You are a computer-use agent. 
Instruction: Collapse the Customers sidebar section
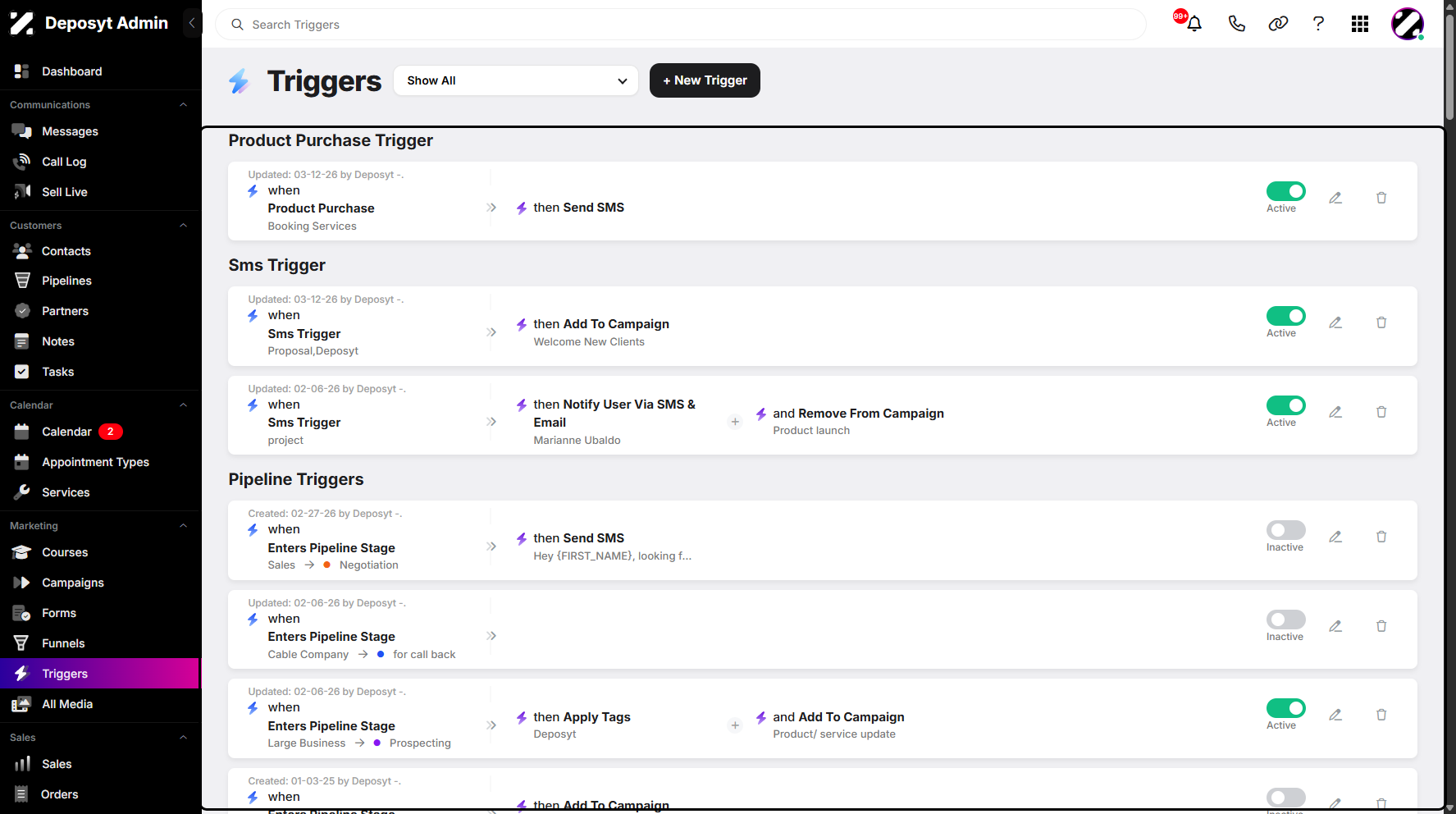[x=184, y=226]
